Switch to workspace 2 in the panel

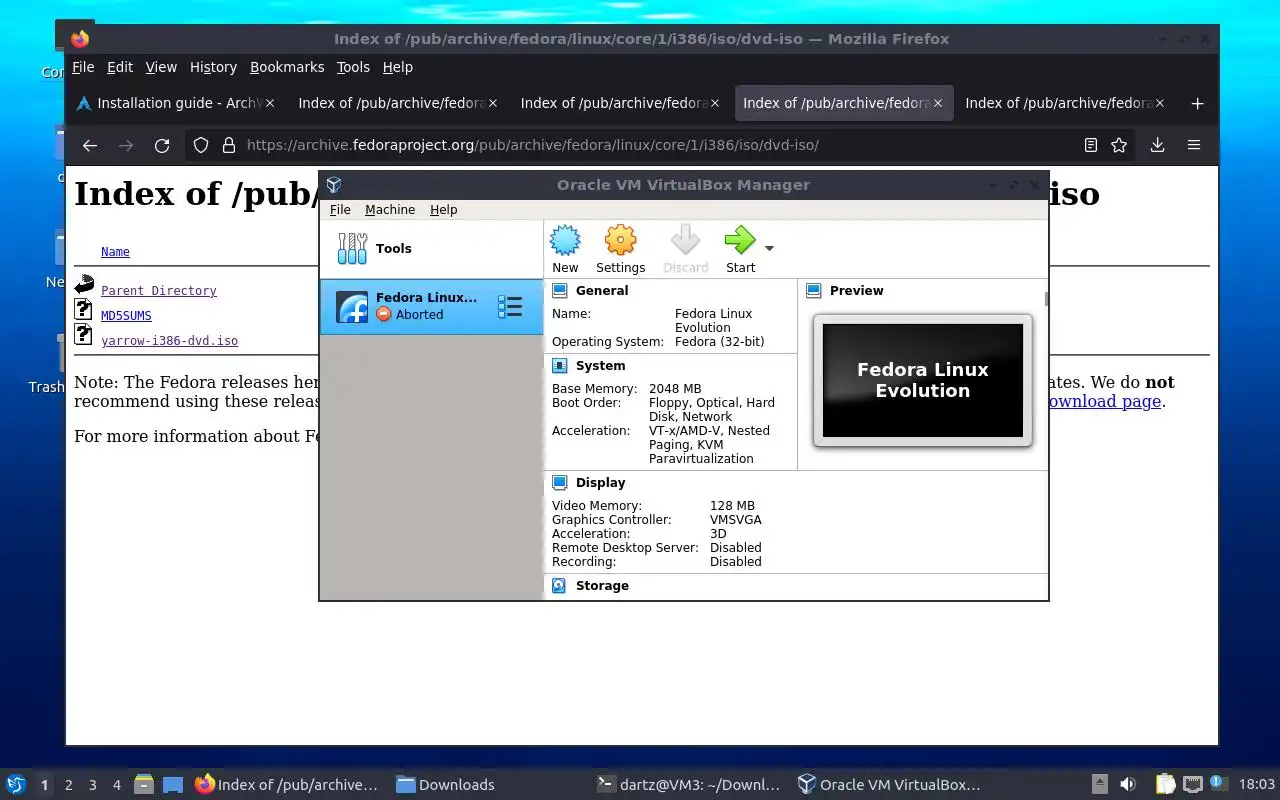(x=68, y=785)
